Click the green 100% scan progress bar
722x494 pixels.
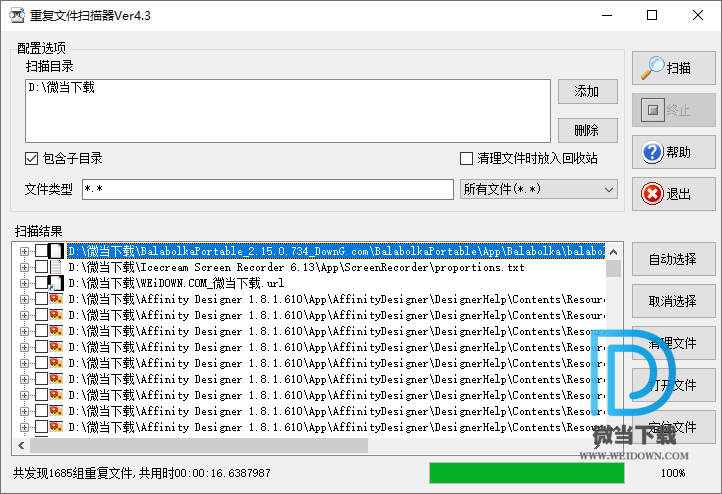coord(527,473)
